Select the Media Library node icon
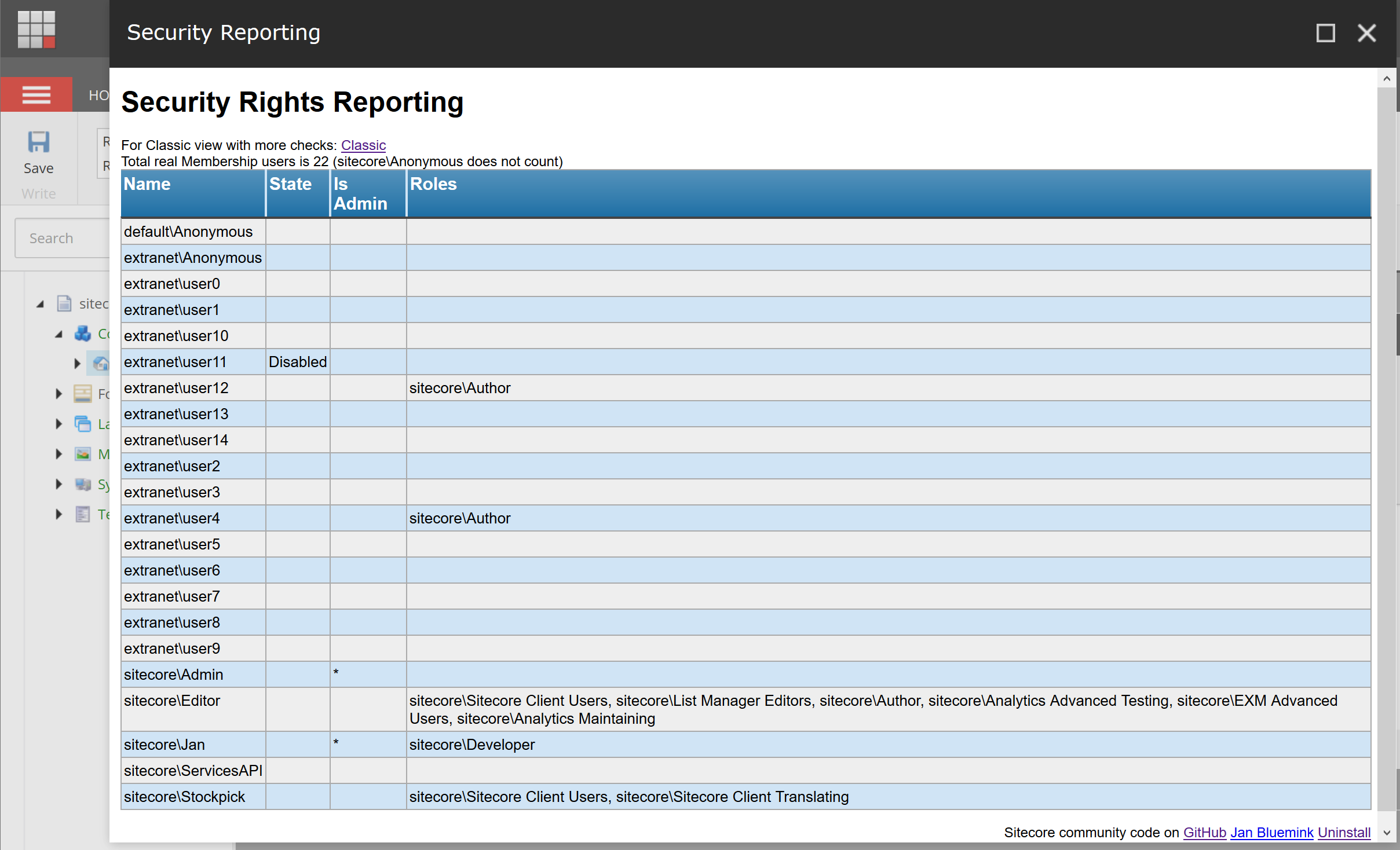Screen dimensions: 1400x850 coord(83,454)
